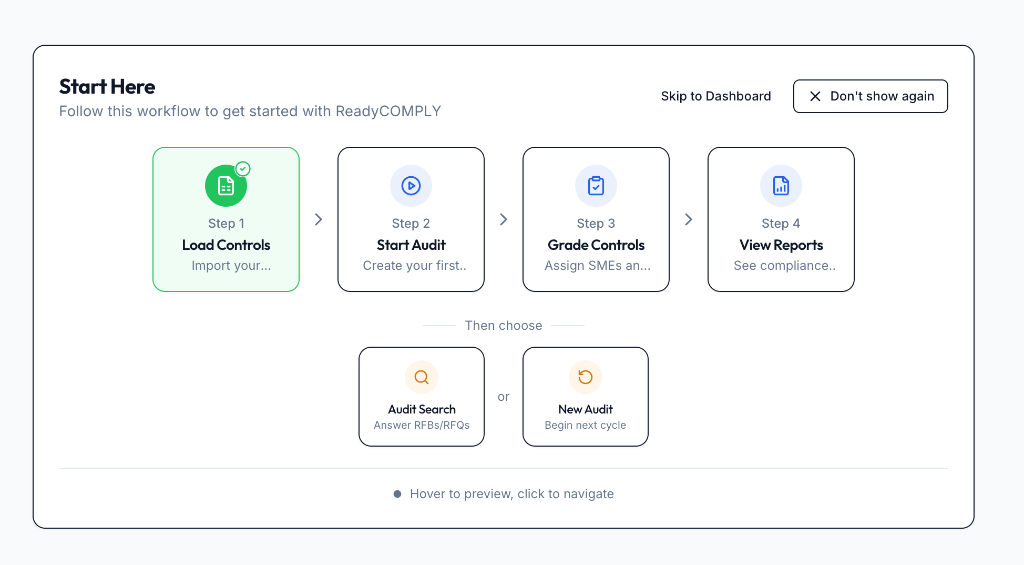The height and width of the screenshot is (565, 1024).
Task: Click the X icon in Don't show again
Action: coord(815,96)
